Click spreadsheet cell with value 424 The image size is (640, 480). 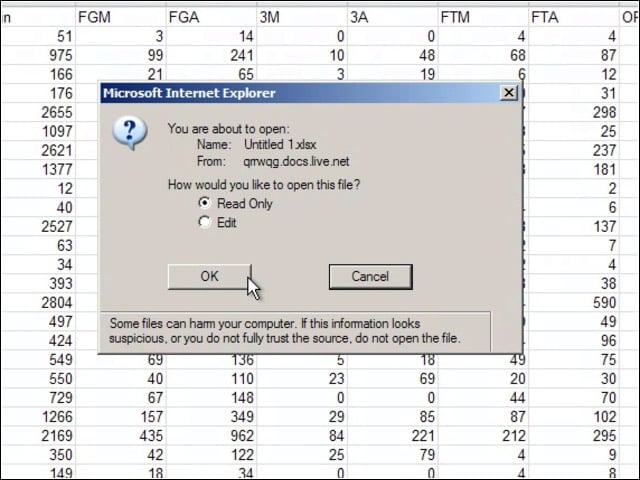tap(38, 340)
